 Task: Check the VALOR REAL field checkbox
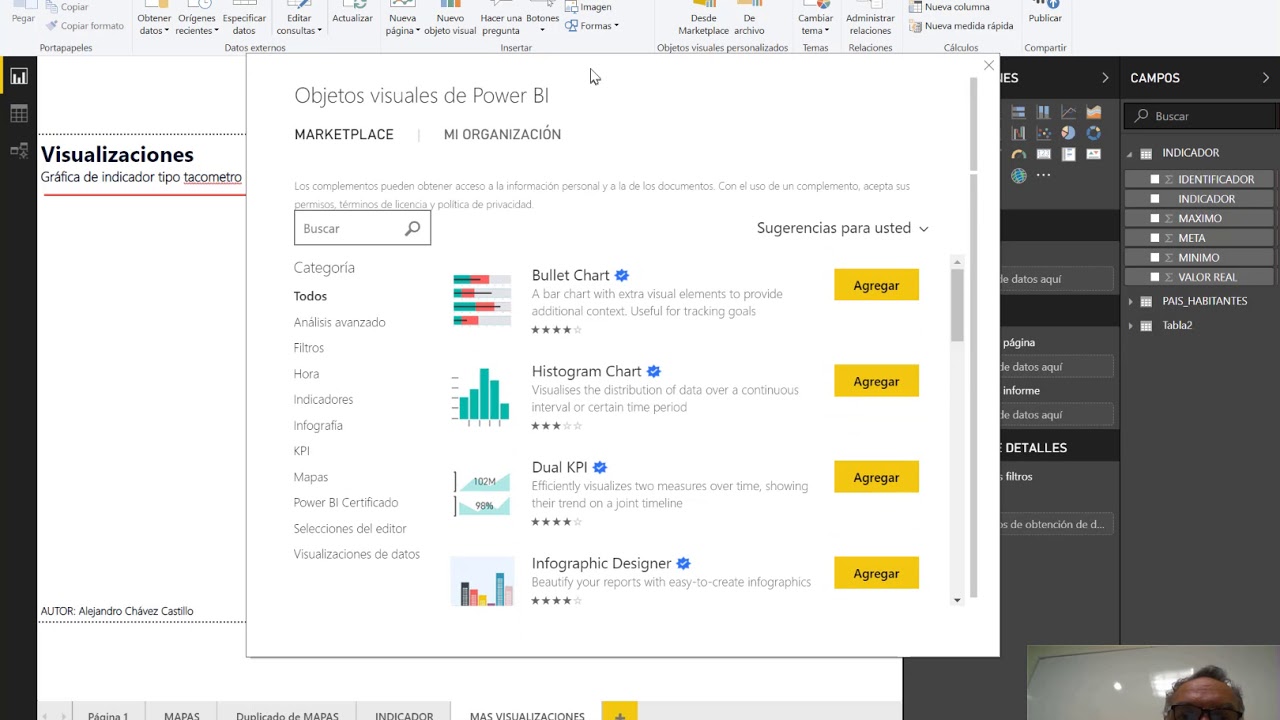click(x=1155, y=277)
